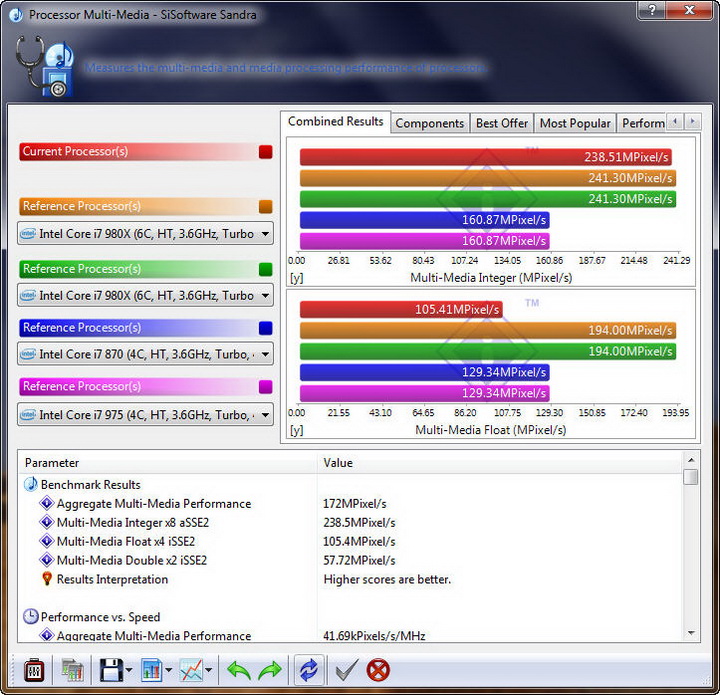
Task: Click the 41.69kPixels/s/MHz value
Action: (x=374, y=636)
